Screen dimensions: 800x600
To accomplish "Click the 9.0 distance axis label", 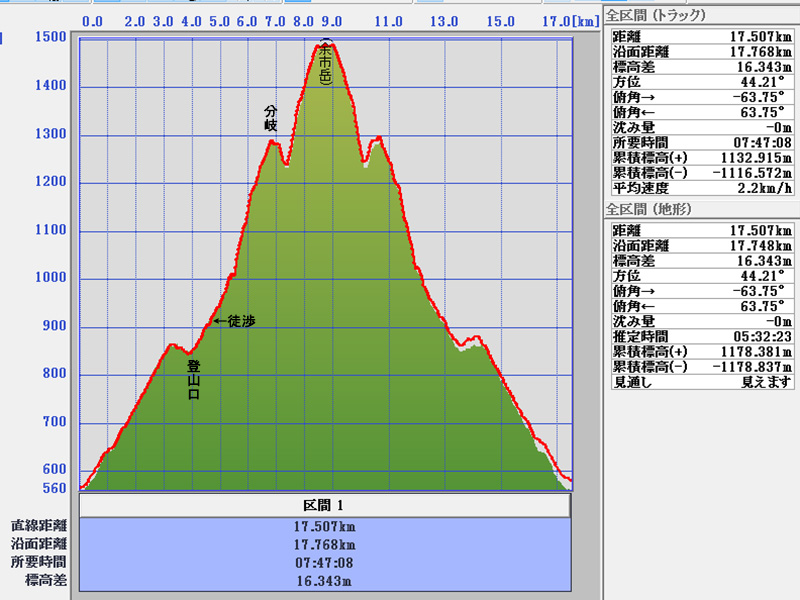I will coord(332,21).
